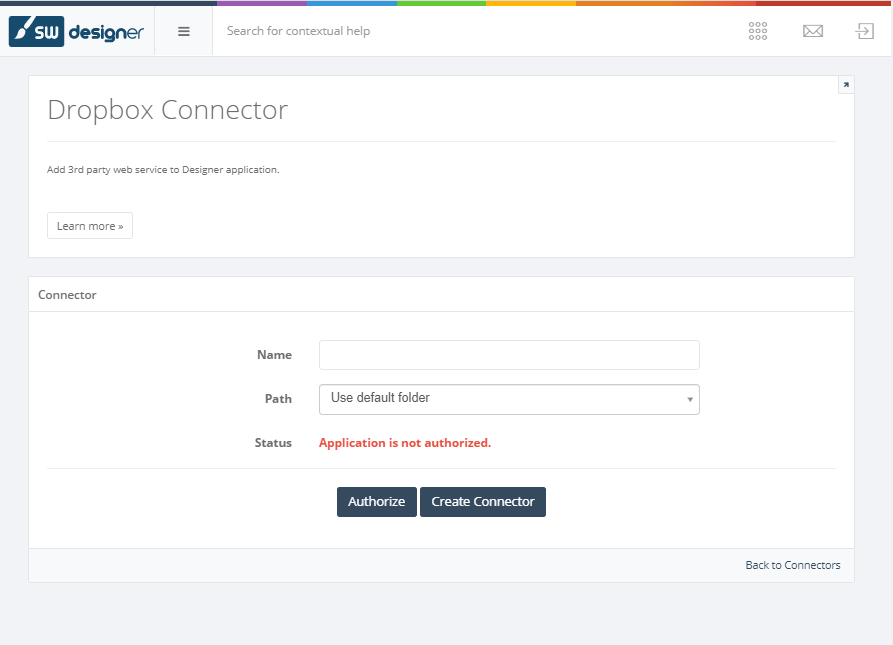Click the 'Application is not authorized.' status text
The width and height of the screenshot is (893, 645).
404,443
